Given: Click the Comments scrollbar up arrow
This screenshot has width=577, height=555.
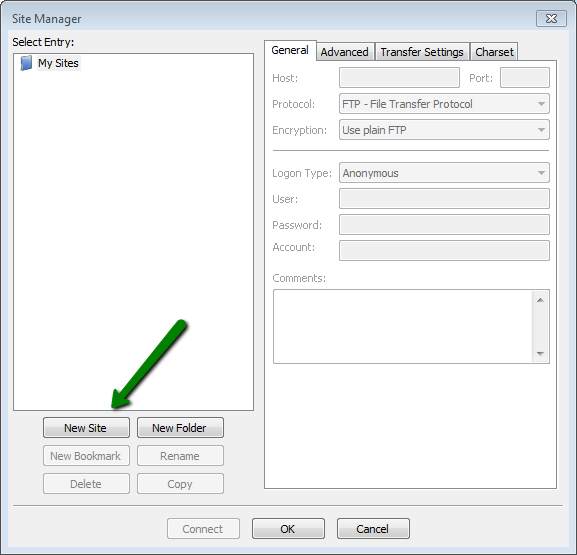Looking at the screenshot, I should pyautogui.click(x=540, y=300).
